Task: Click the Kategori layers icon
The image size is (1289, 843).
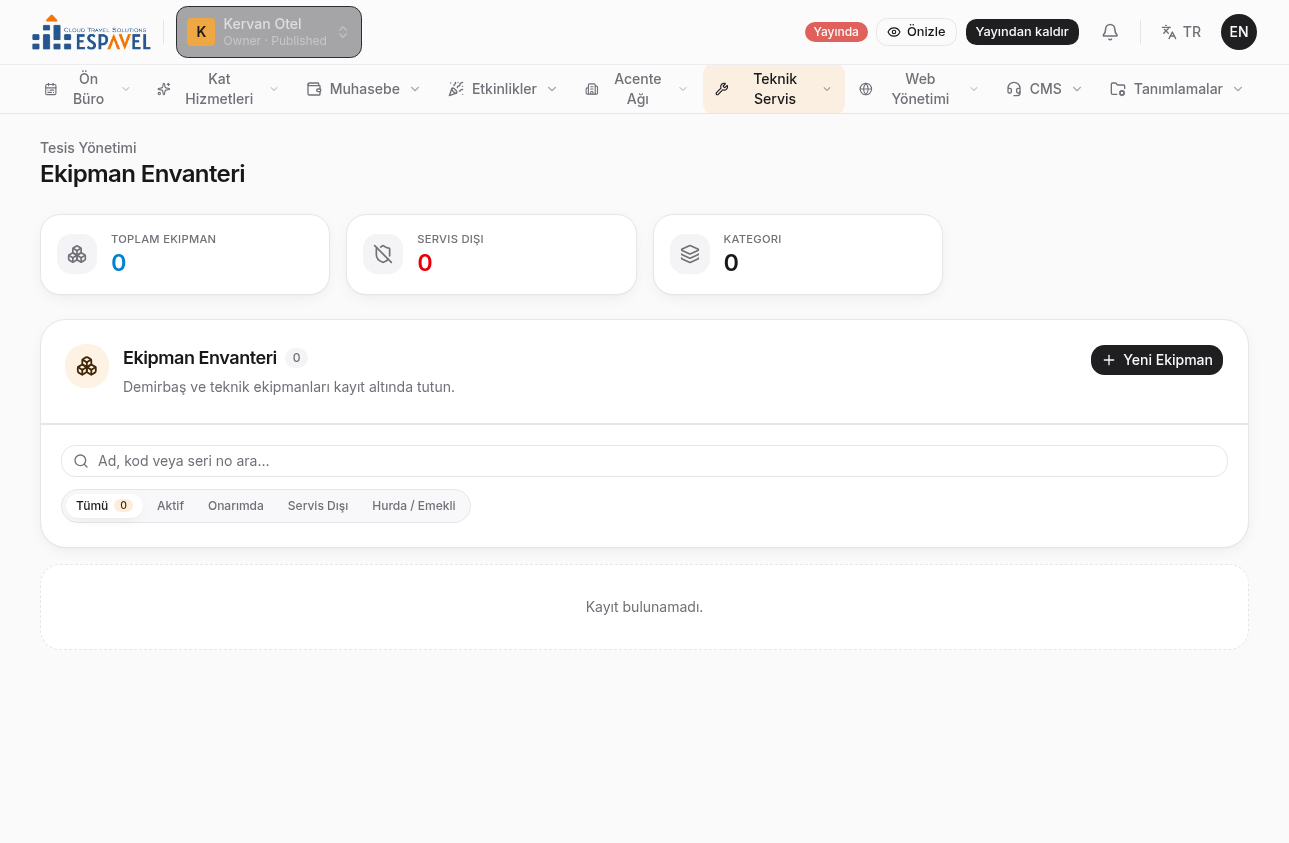Action: [690, 254]
